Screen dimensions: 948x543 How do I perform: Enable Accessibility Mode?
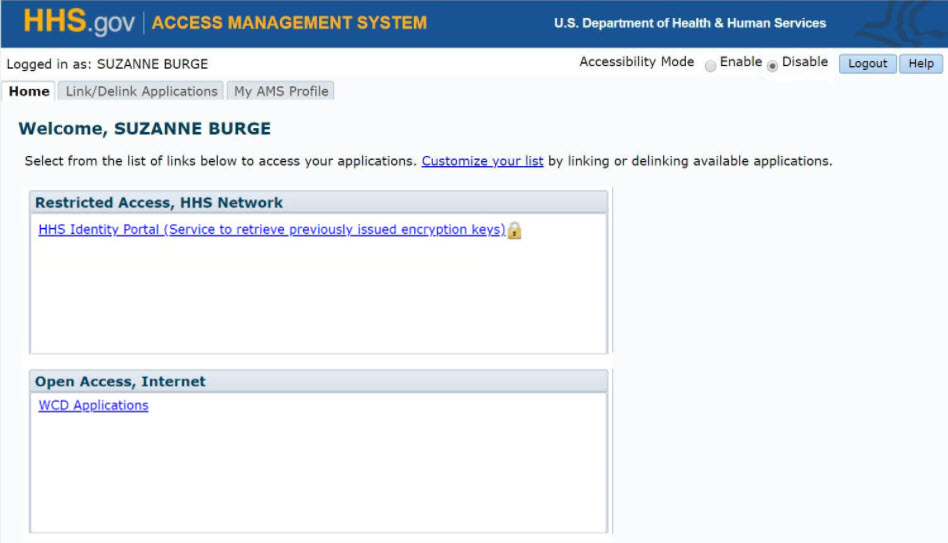click(x=710, y=65)
